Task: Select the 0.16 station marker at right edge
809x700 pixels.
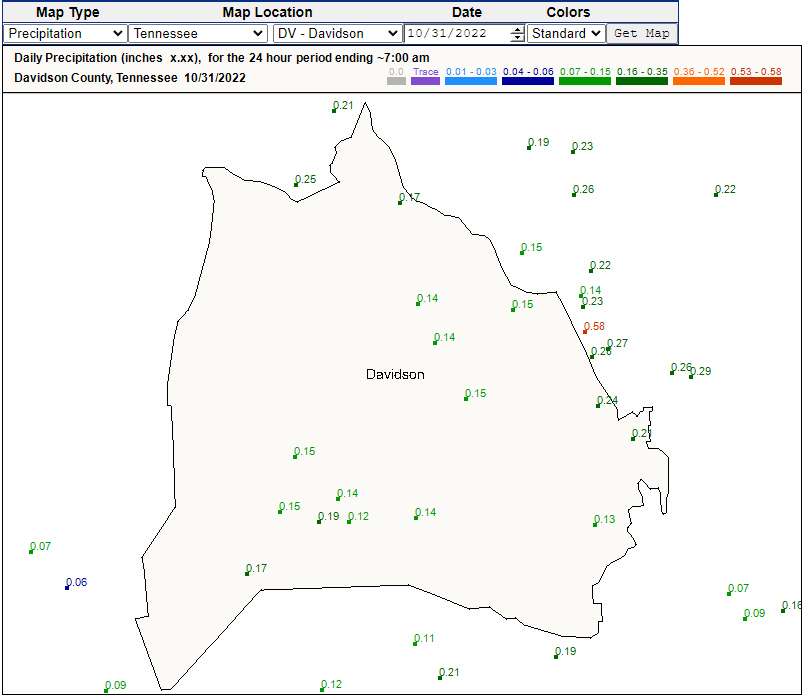Action: click(x=783, y=611)
